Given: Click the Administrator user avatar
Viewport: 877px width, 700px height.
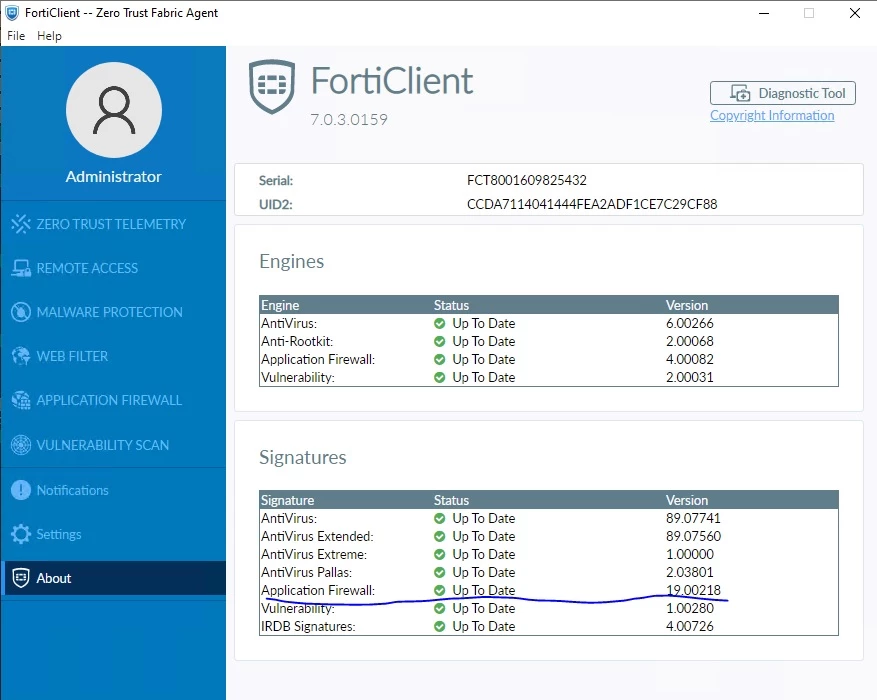Looking at the screenshot, I should 114,110.
